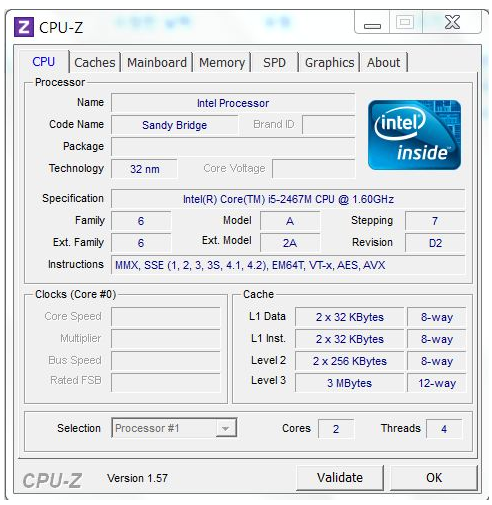Open the Processor #1 selection dropdown
Viewport: 492px width, 505px height.
click(x=174, y=428)
